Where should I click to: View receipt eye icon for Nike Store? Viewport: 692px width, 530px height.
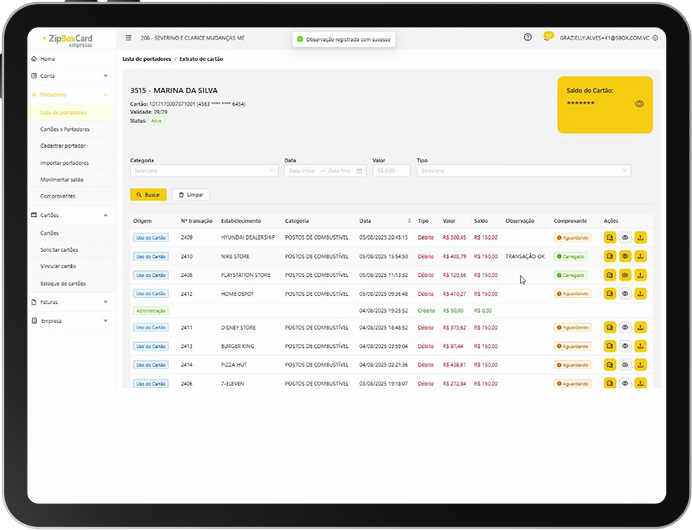pyautogui.click(x=625, y=256)
